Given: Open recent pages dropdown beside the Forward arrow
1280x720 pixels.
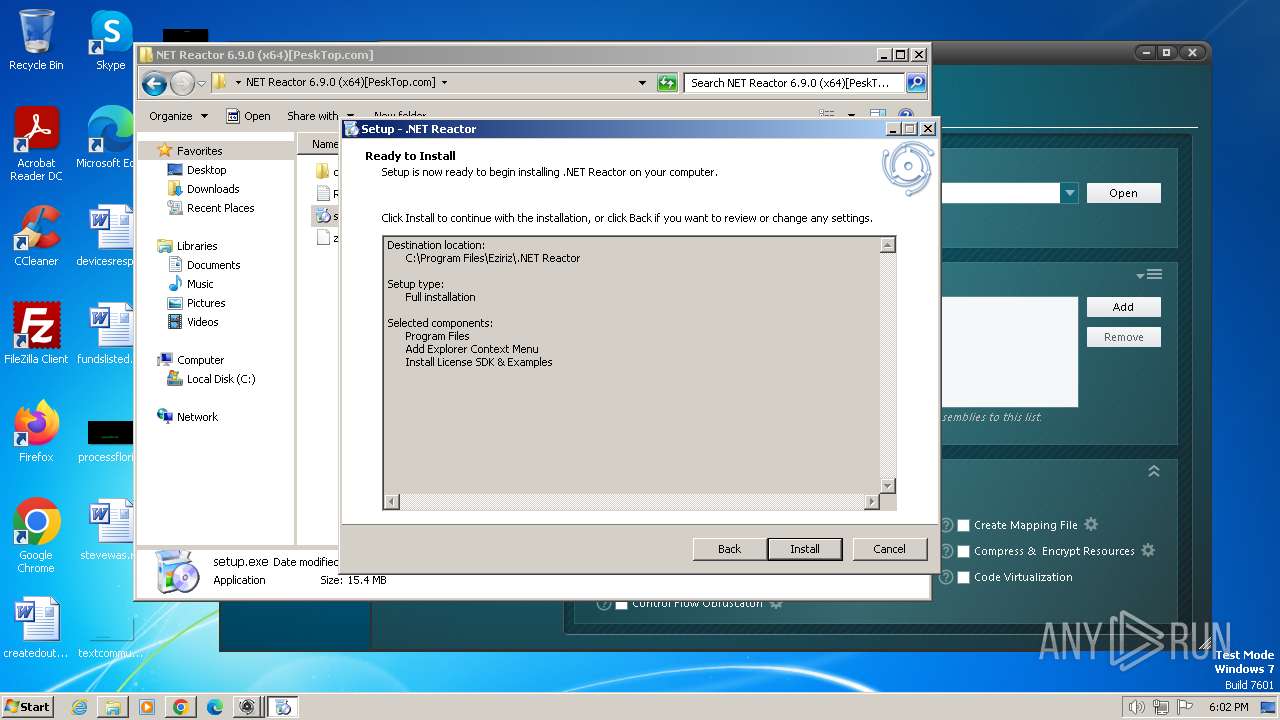Looking at the screenshot, I should coord(202,83).
